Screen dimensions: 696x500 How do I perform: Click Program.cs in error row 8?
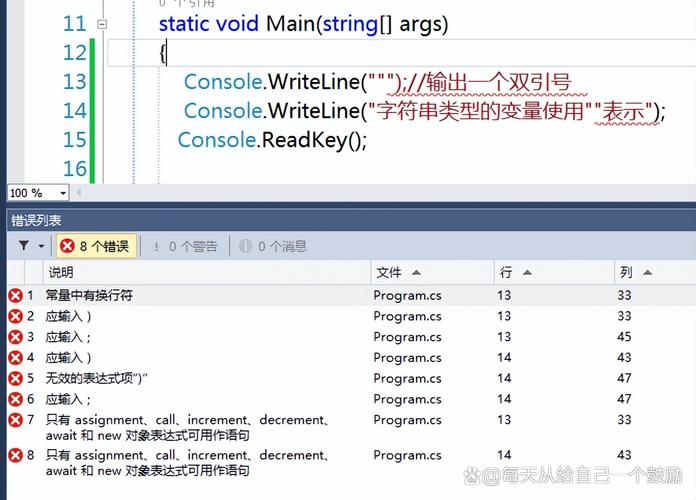pos(407,455)
